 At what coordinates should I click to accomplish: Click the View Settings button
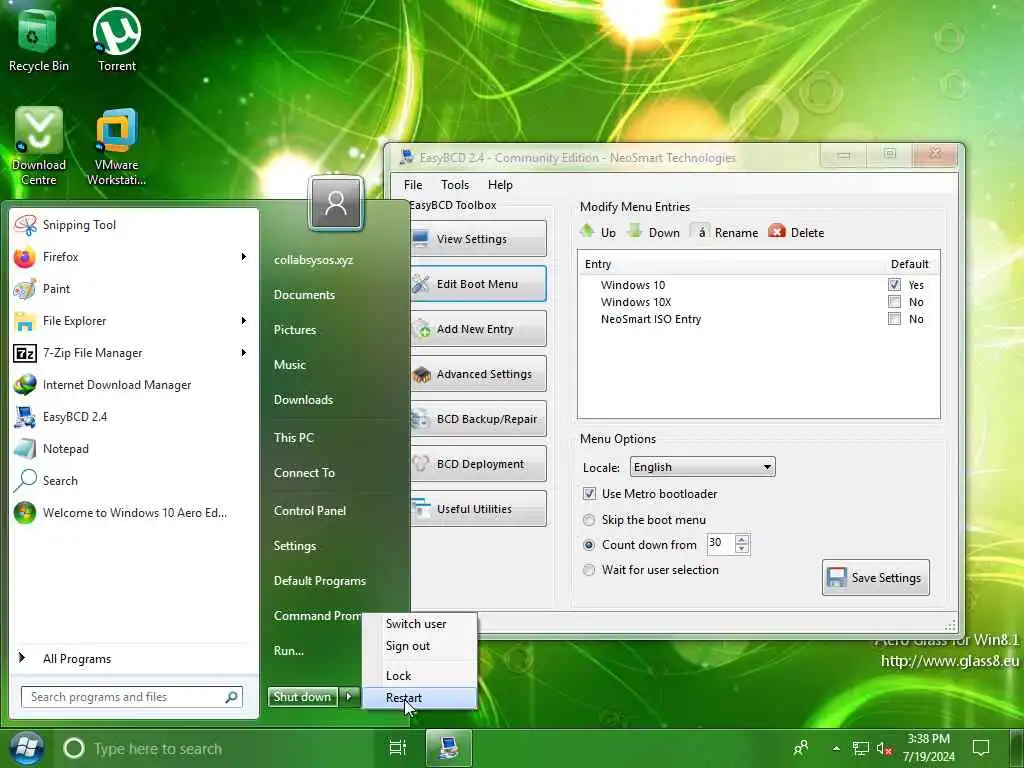click(478, 238)
